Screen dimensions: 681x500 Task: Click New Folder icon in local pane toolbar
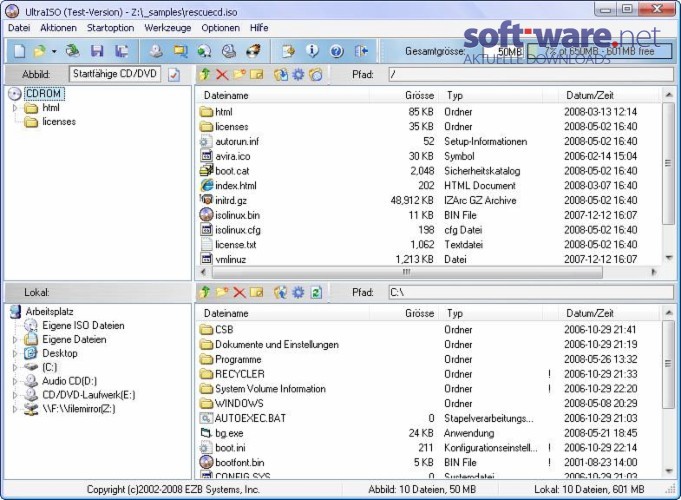coord(222,292)
